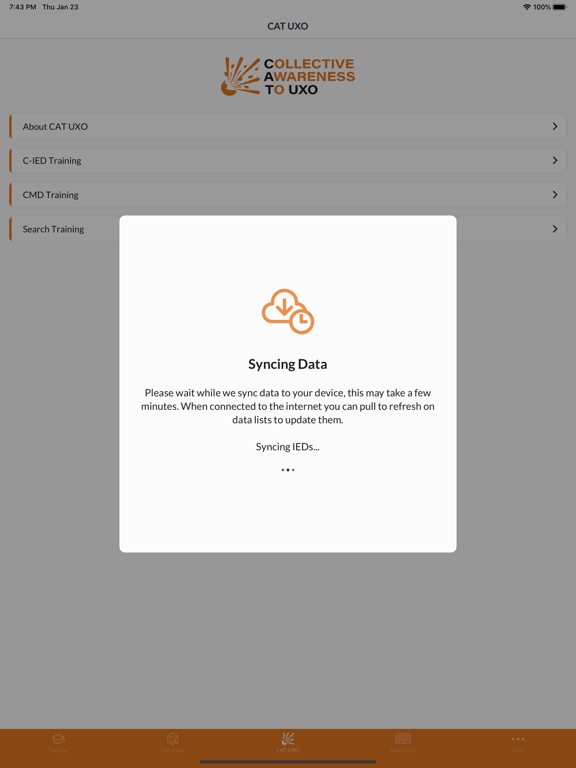
Task: Tap the battery indicator icon
Action: coord(560,7)
